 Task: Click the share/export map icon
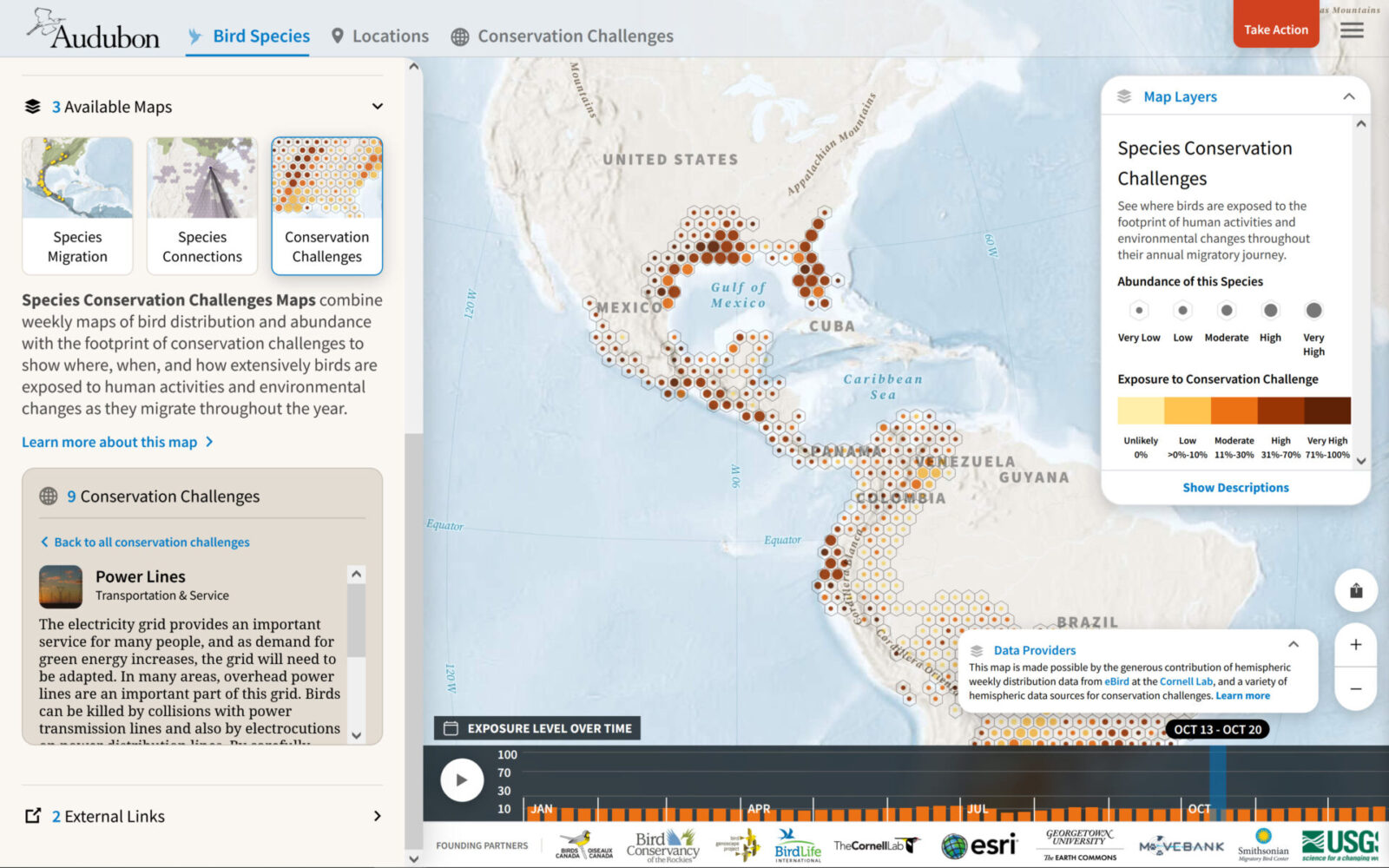coord(1355,590)
